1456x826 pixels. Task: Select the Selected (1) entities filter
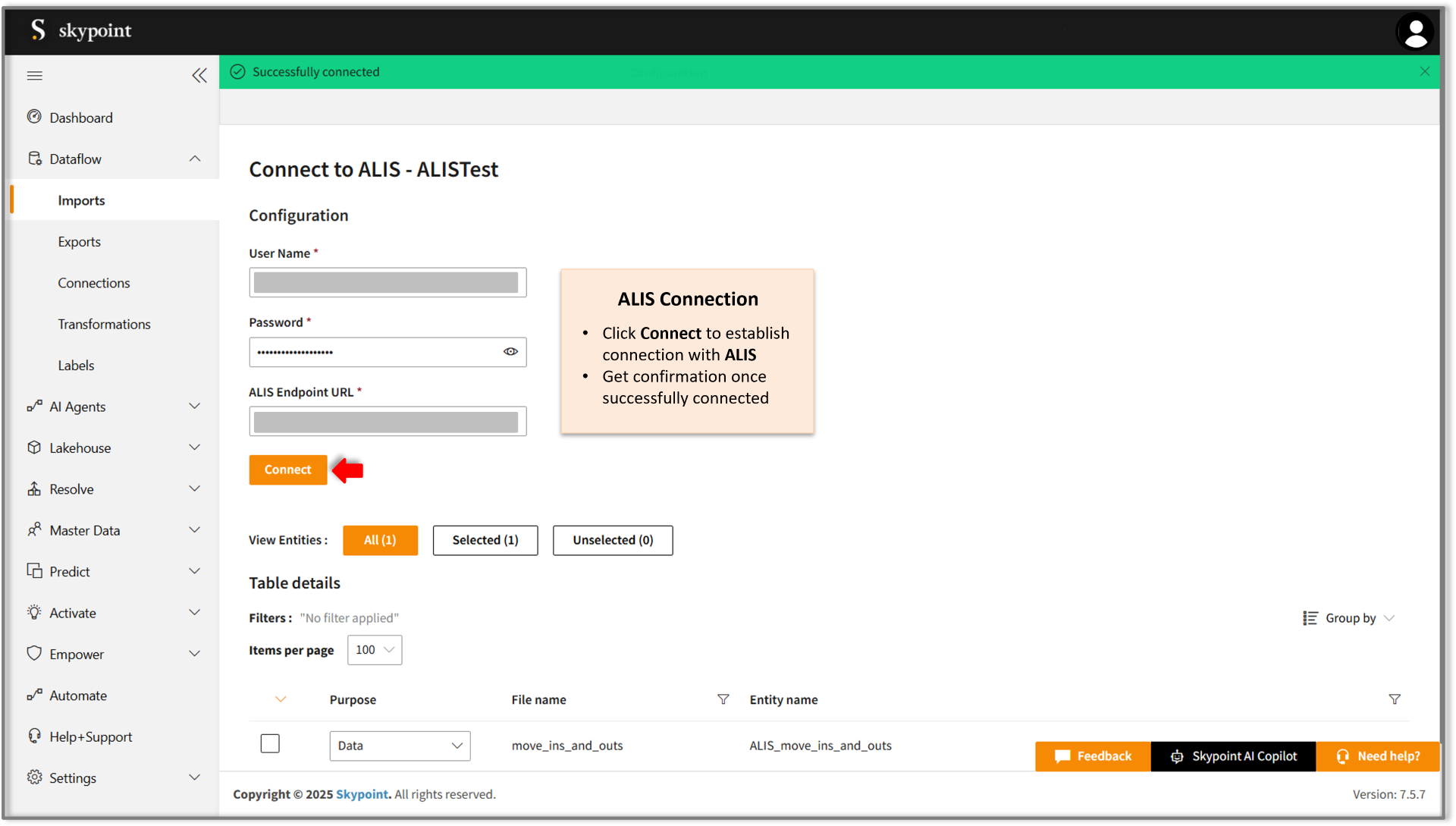[485, 540]
